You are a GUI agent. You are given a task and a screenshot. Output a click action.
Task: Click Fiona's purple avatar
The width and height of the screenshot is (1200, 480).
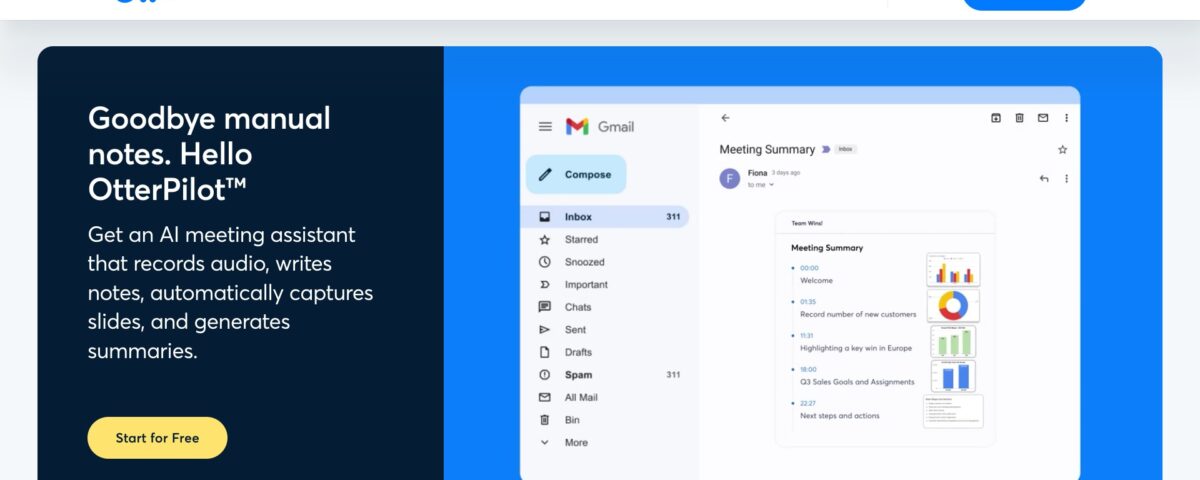point(730,179)
